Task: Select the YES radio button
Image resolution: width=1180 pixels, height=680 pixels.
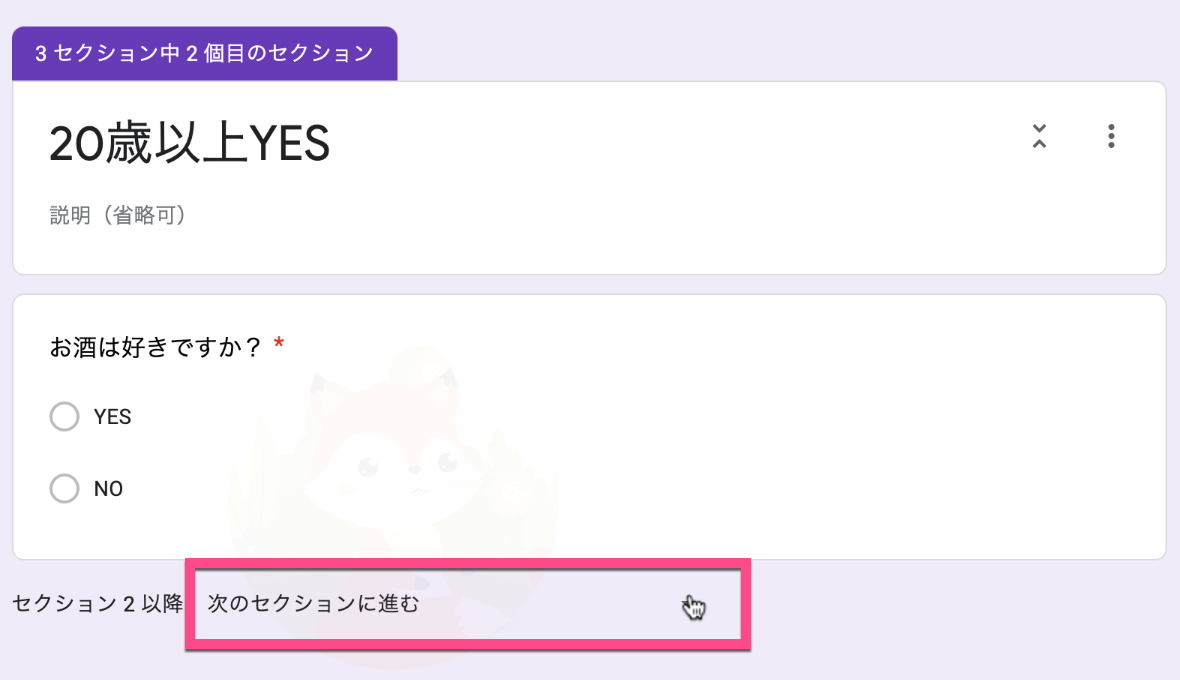Action: [65, 416]
